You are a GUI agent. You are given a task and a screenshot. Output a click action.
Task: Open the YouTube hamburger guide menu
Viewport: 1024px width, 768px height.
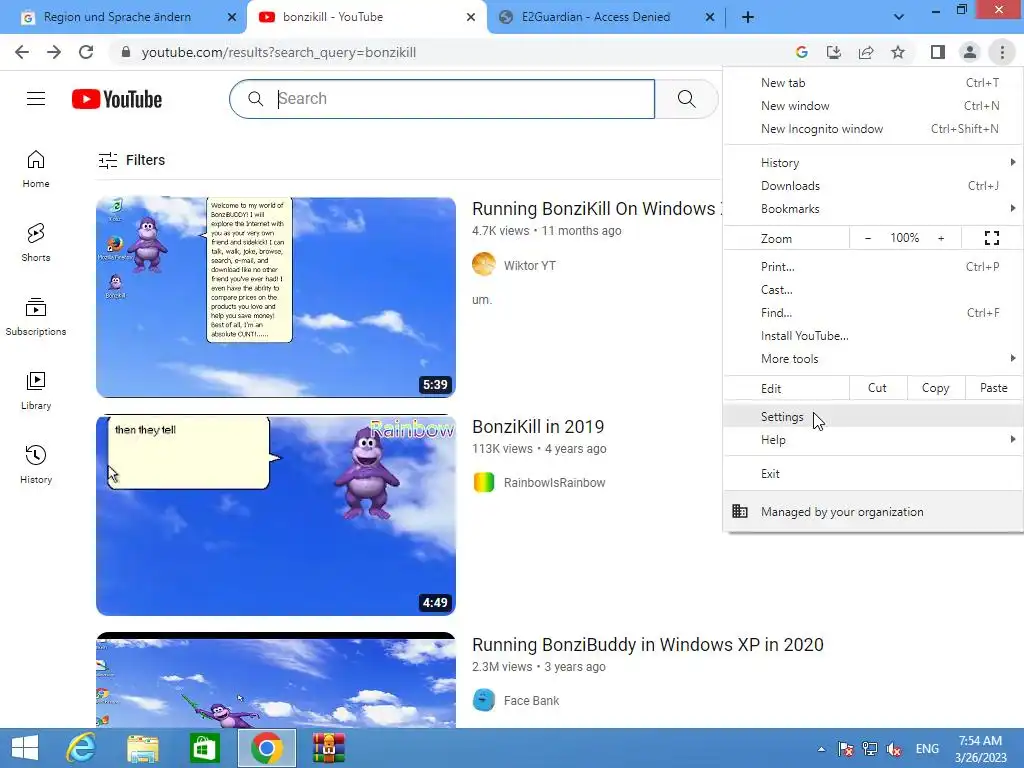[36, 99]
